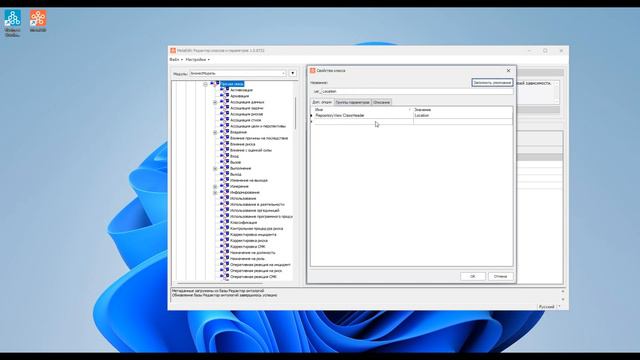Click the empty new row in options table
Image resolution: width=640 pixels, height=360 pixels.
pos(412,122)
